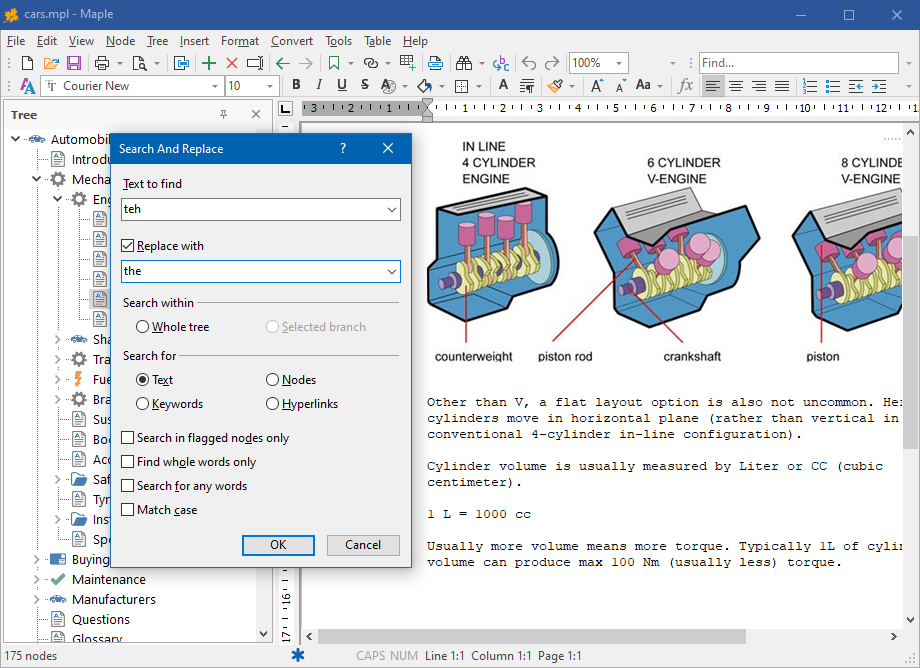
Task: Expand the Buying tree node
Action: 36,560
